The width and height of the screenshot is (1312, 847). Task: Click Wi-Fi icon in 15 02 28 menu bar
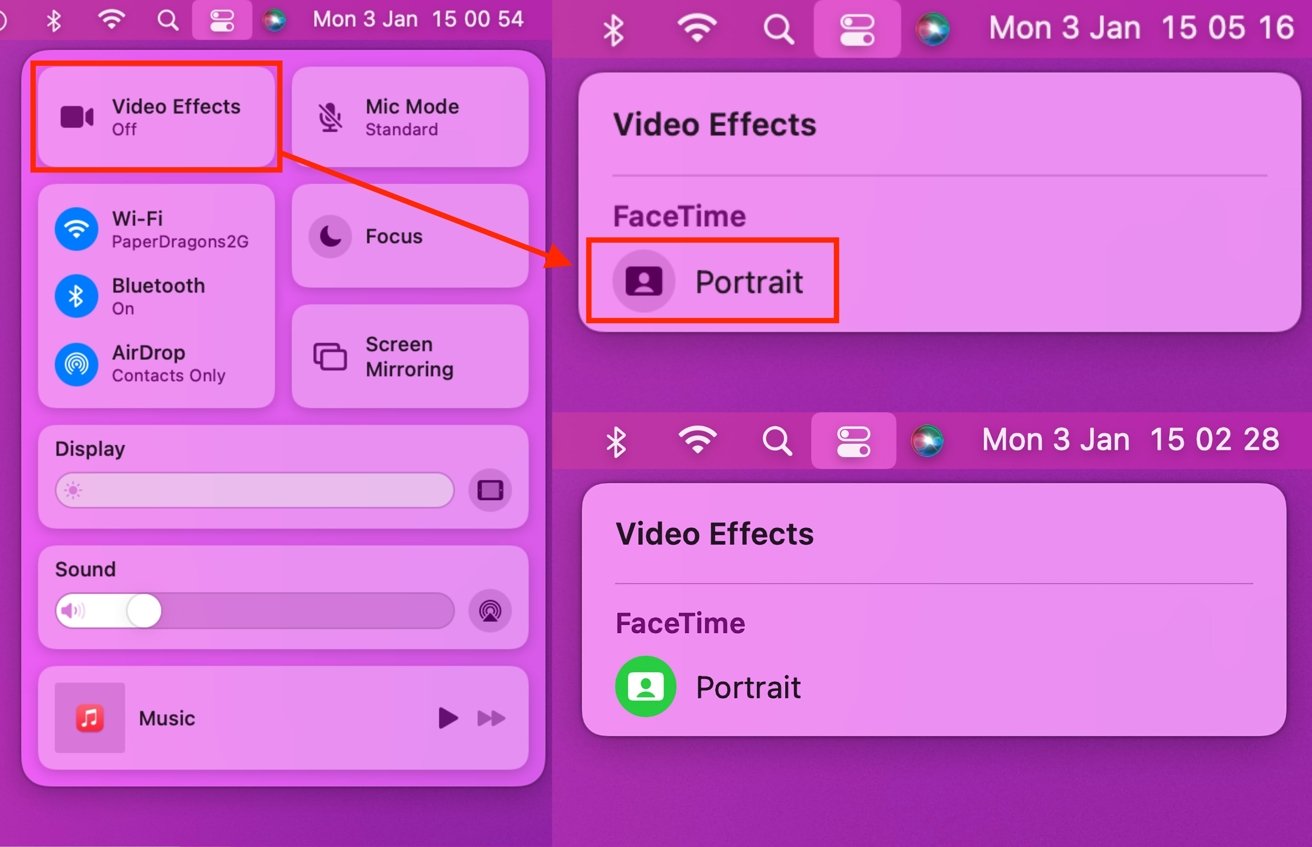tap(698, 440)
